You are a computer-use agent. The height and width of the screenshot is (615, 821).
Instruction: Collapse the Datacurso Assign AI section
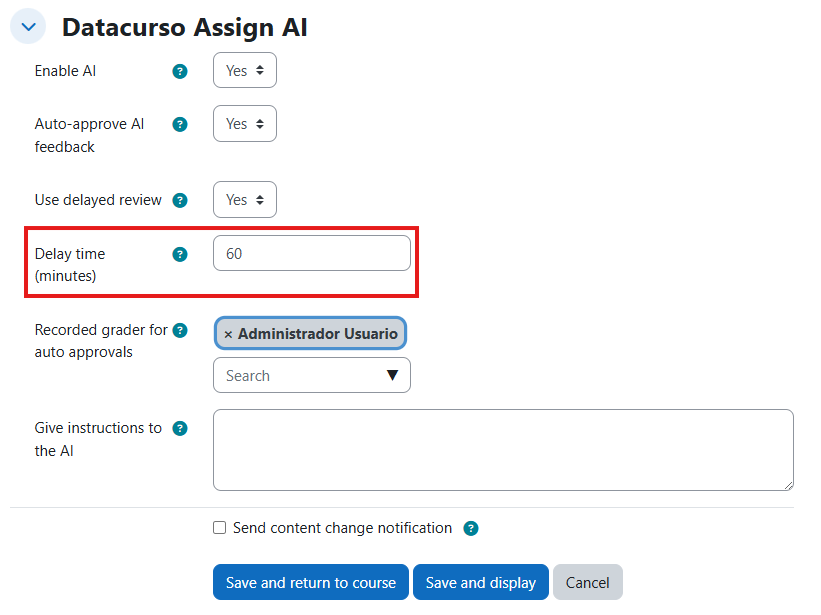(28, 27)
